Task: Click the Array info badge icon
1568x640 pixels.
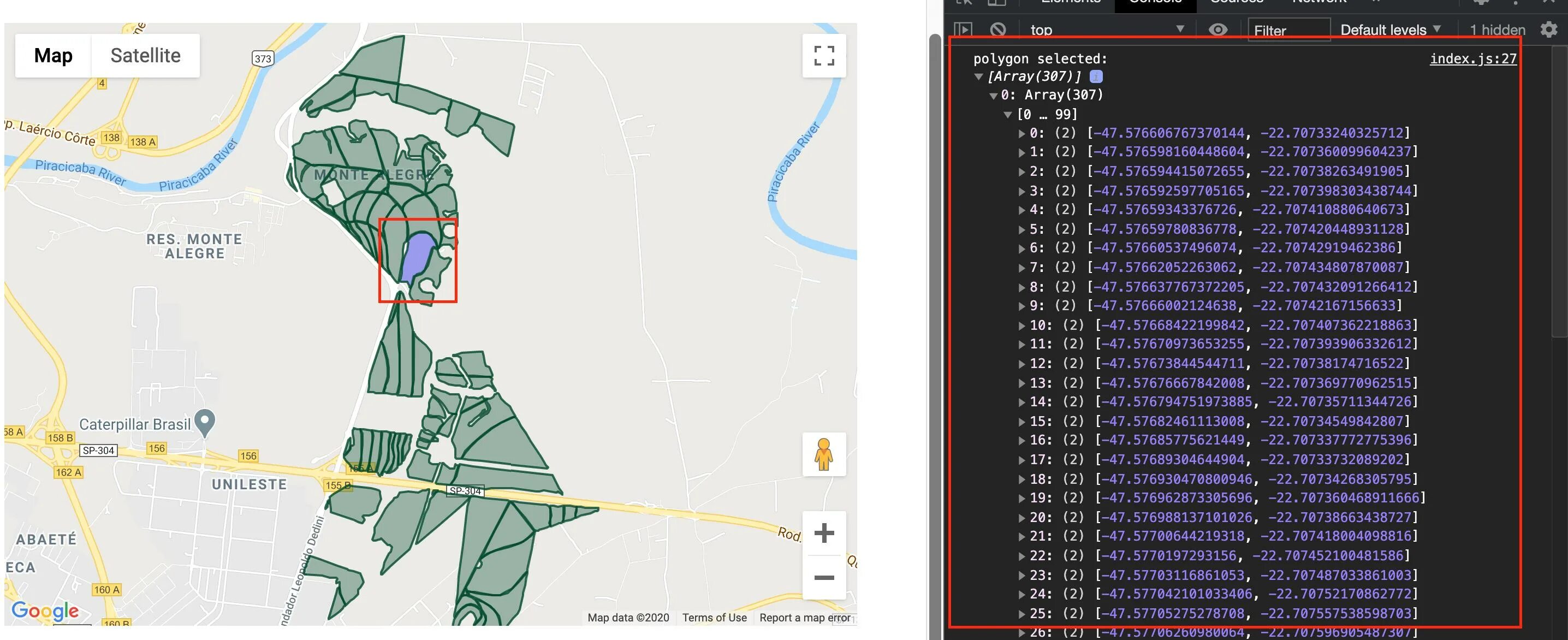Action: (x=1096, y=77)
